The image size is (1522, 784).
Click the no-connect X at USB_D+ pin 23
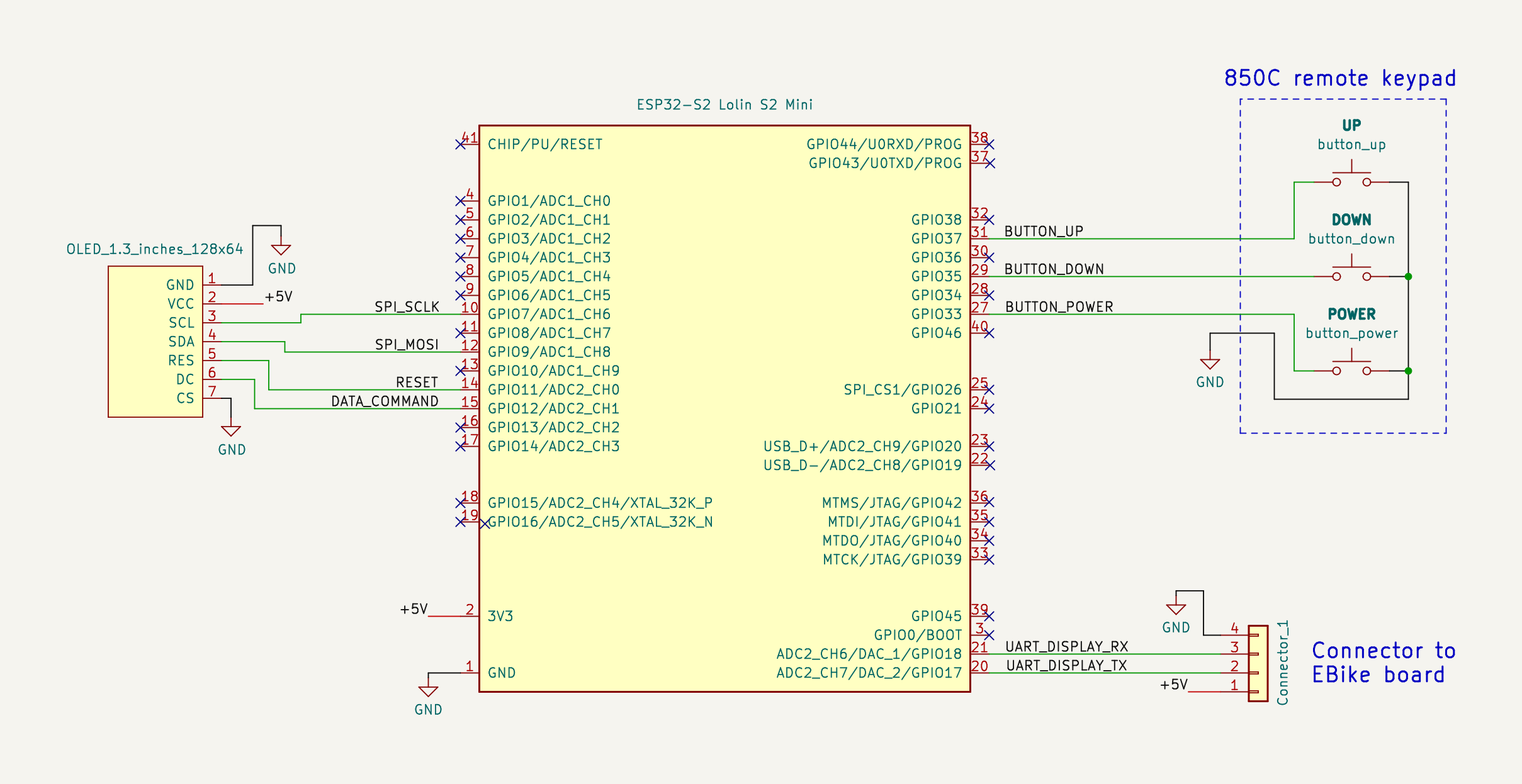pyautogui.click(x=989, y=446)
